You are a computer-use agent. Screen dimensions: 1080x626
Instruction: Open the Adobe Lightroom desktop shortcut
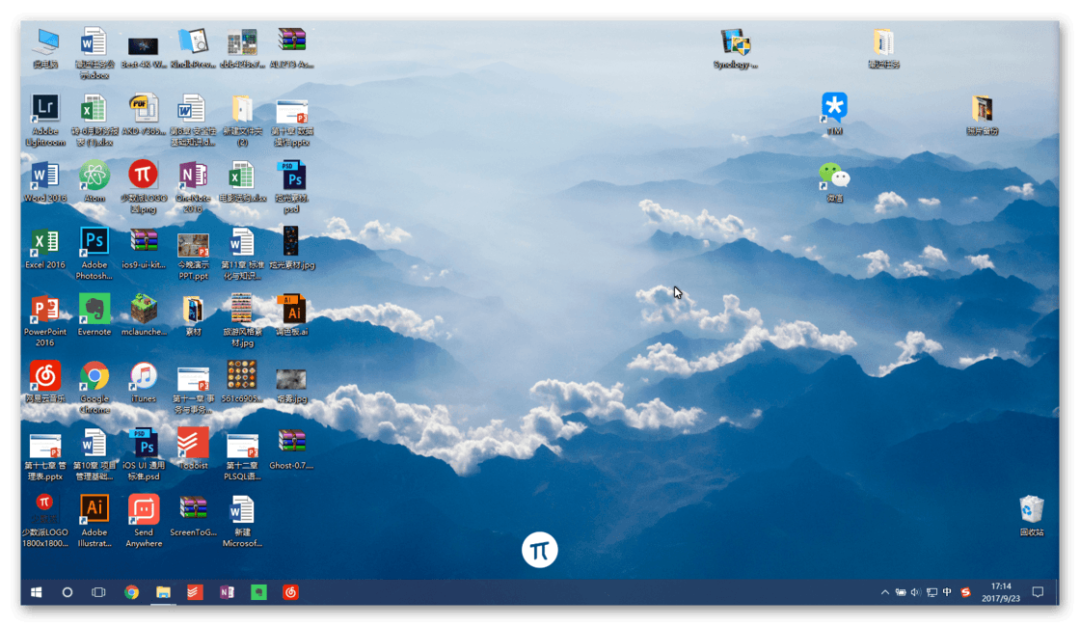click(x=45, y=120)
